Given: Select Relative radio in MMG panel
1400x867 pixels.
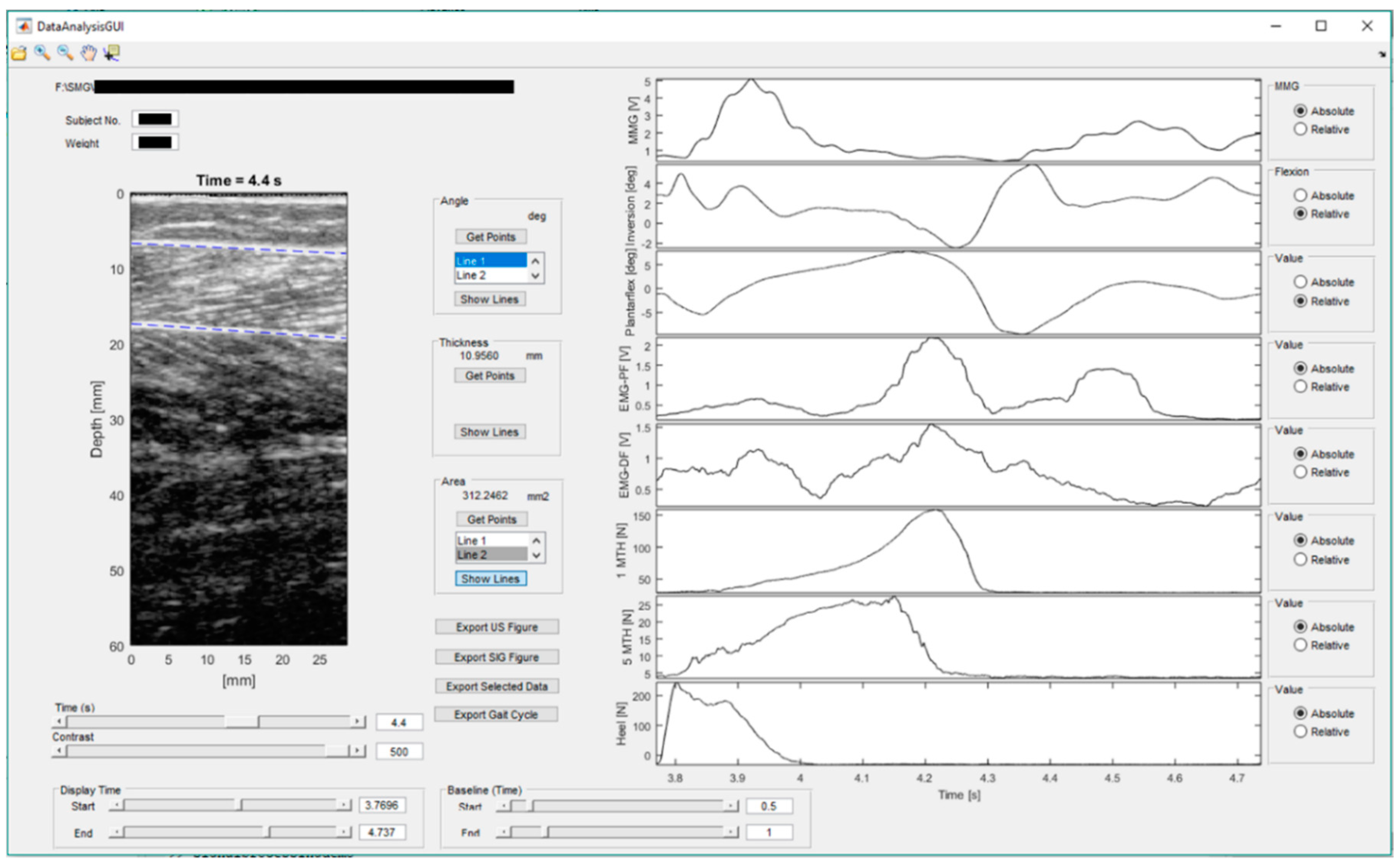Looking at the screenshot, I should coord(1300,130).
